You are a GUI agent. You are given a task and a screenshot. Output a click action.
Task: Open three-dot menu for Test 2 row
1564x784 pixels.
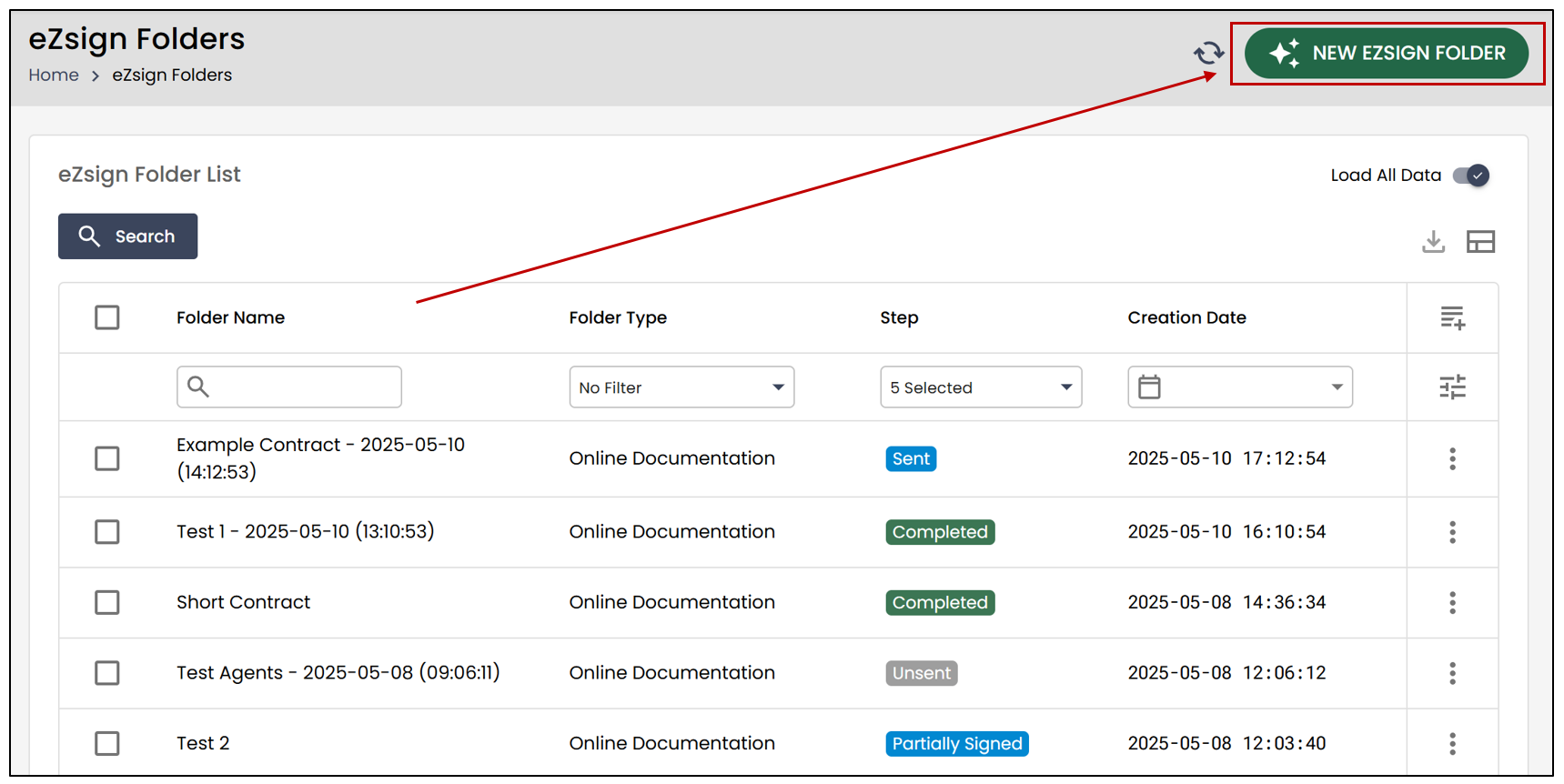(x=1452, y=744)
